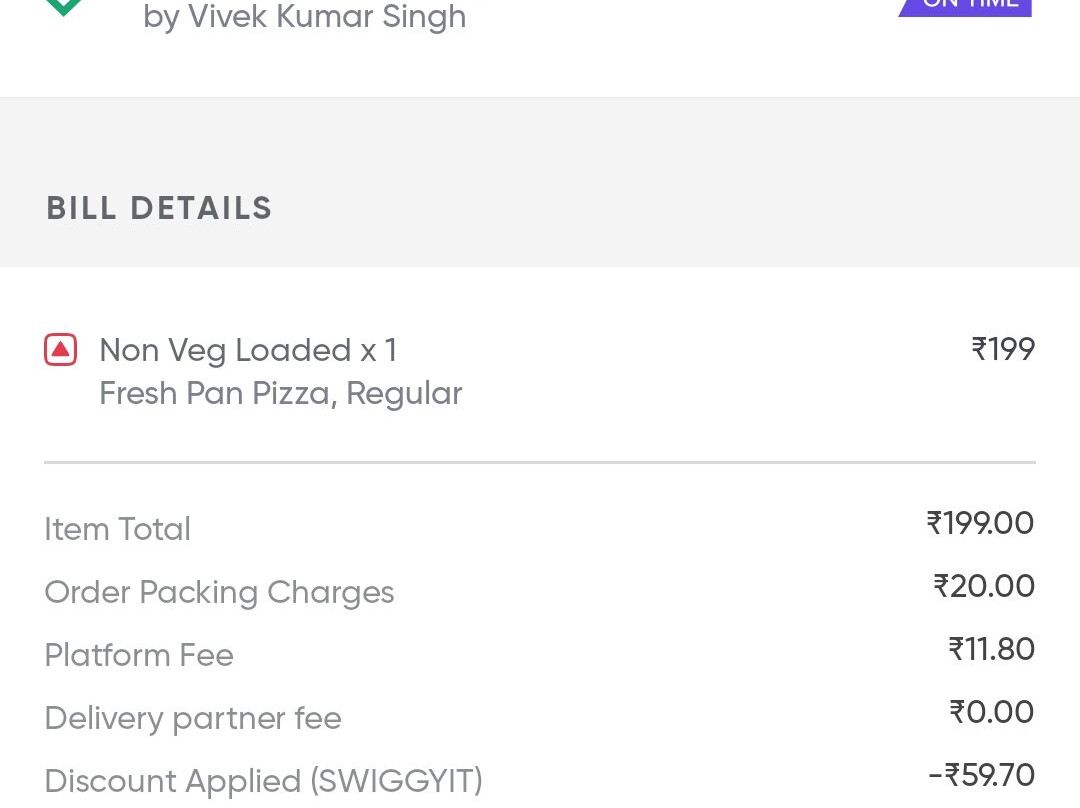Tap the purple ON TIME badge
Screen dimensions: 1080x808
click(x=968, y=6)
